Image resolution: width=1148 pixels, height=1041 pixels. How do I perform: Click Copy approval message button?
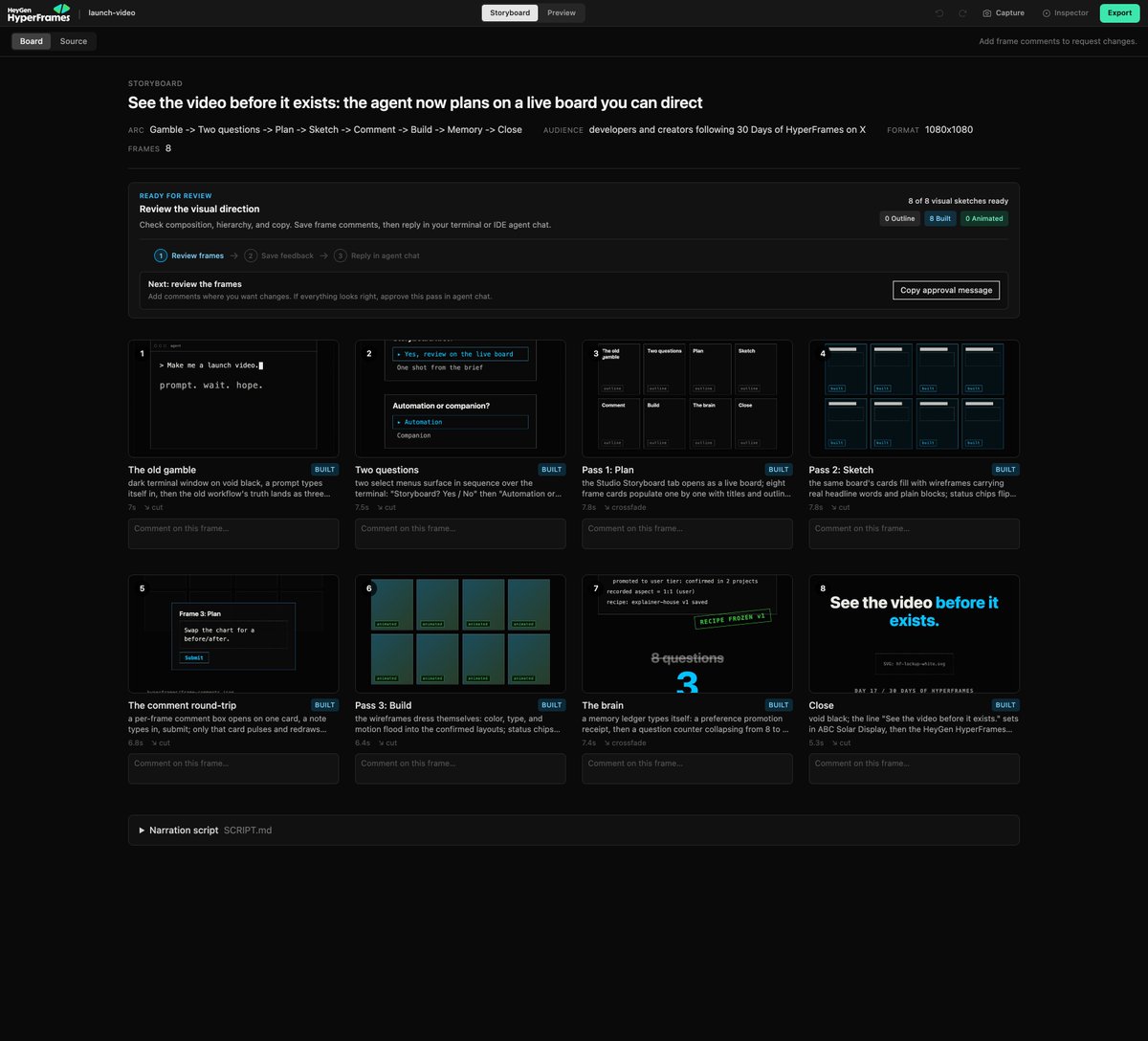[x=946, y=290]
